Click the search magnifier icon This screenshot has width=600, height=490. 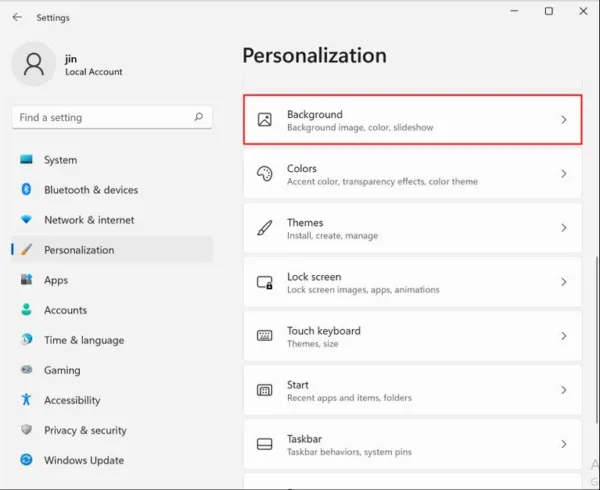point(199,117)
